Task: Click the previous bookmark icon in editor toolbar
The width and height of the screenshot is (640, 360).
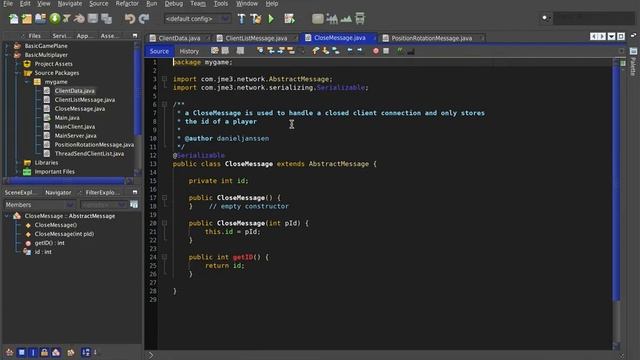Action: point(316,51)
